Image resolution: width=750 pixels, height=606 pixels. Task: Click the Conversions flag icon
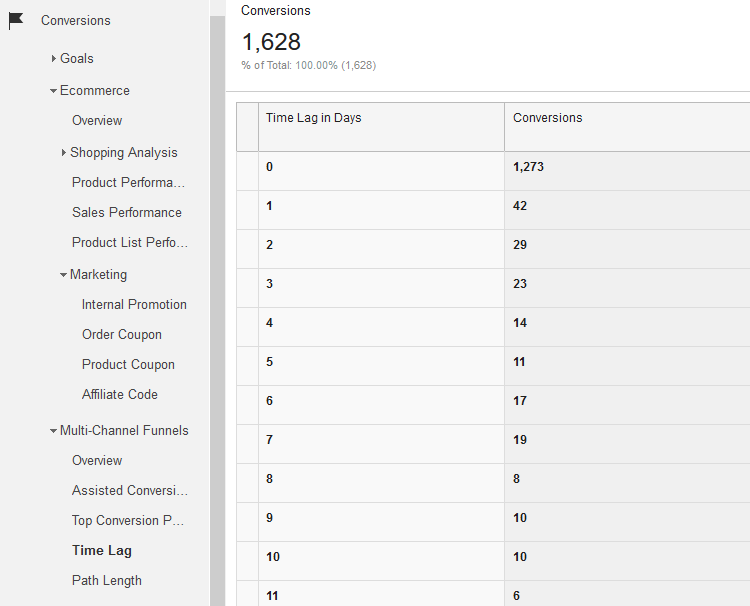16,20
